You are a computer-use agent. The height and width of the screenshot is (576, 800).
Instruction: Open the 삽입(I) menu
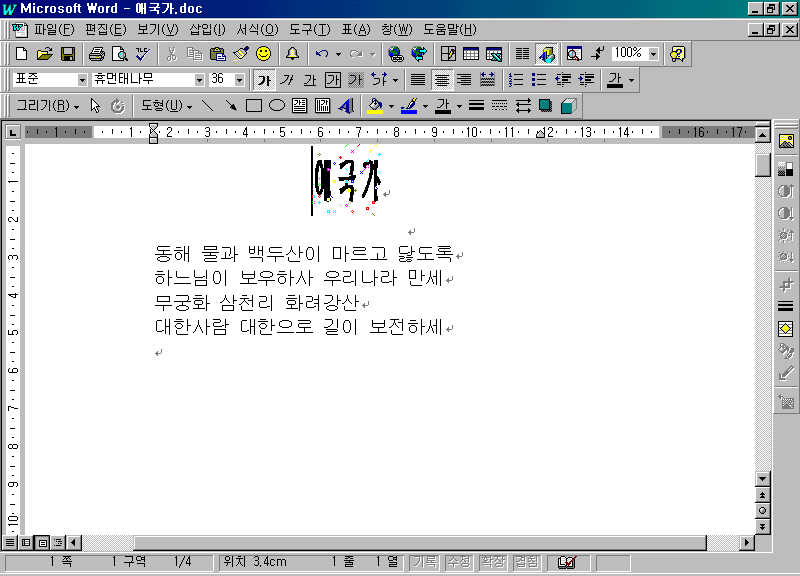(x=207, y=30)
